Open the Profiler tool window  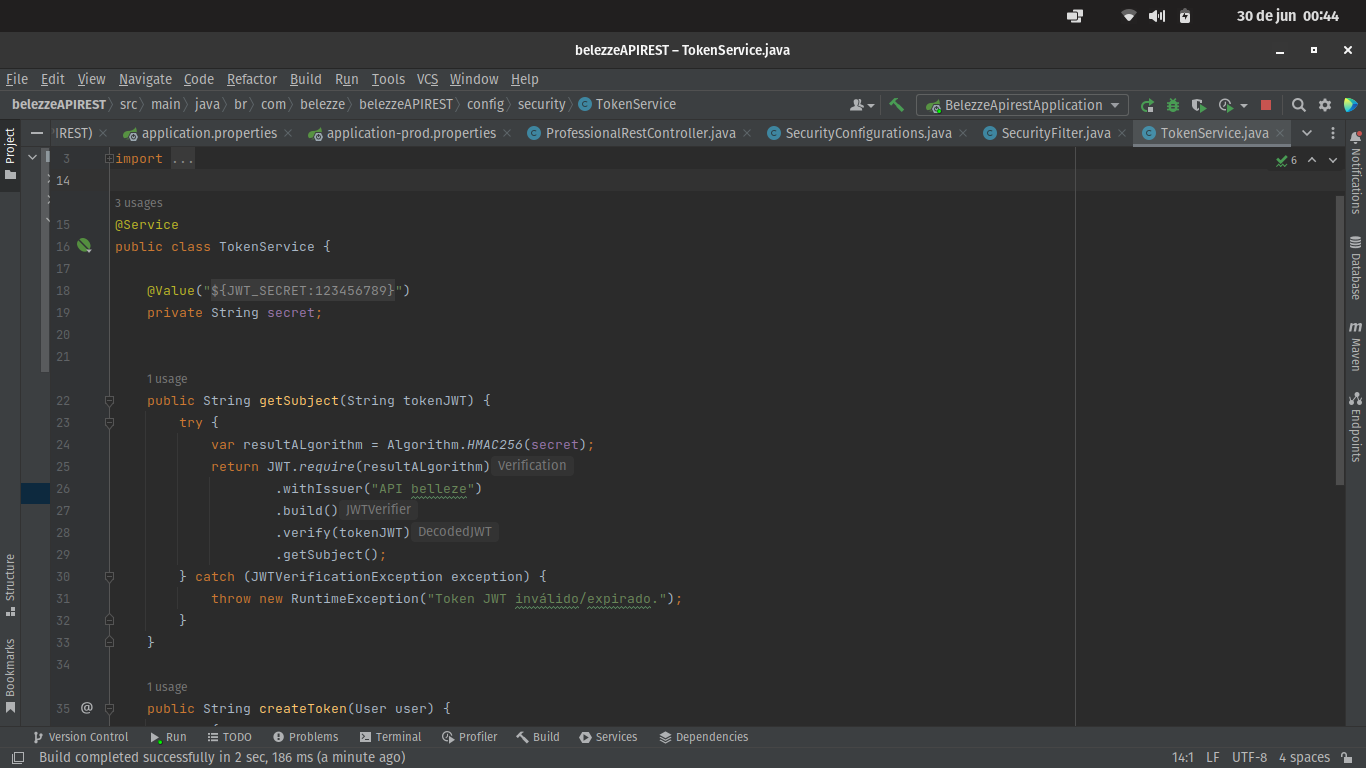pos(469,737)
